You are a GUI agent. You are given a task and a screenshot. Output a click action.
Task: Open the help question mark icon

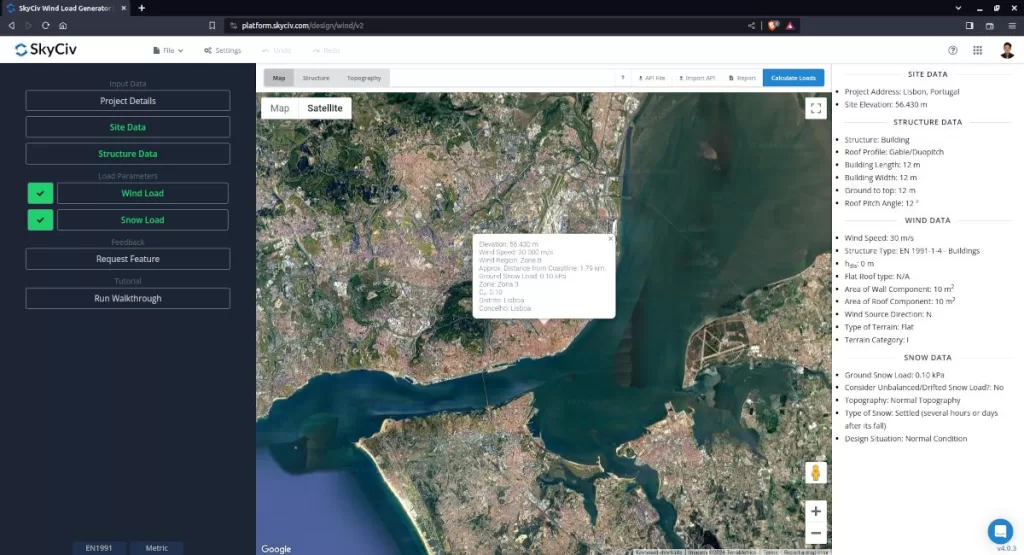coord(953,50)
